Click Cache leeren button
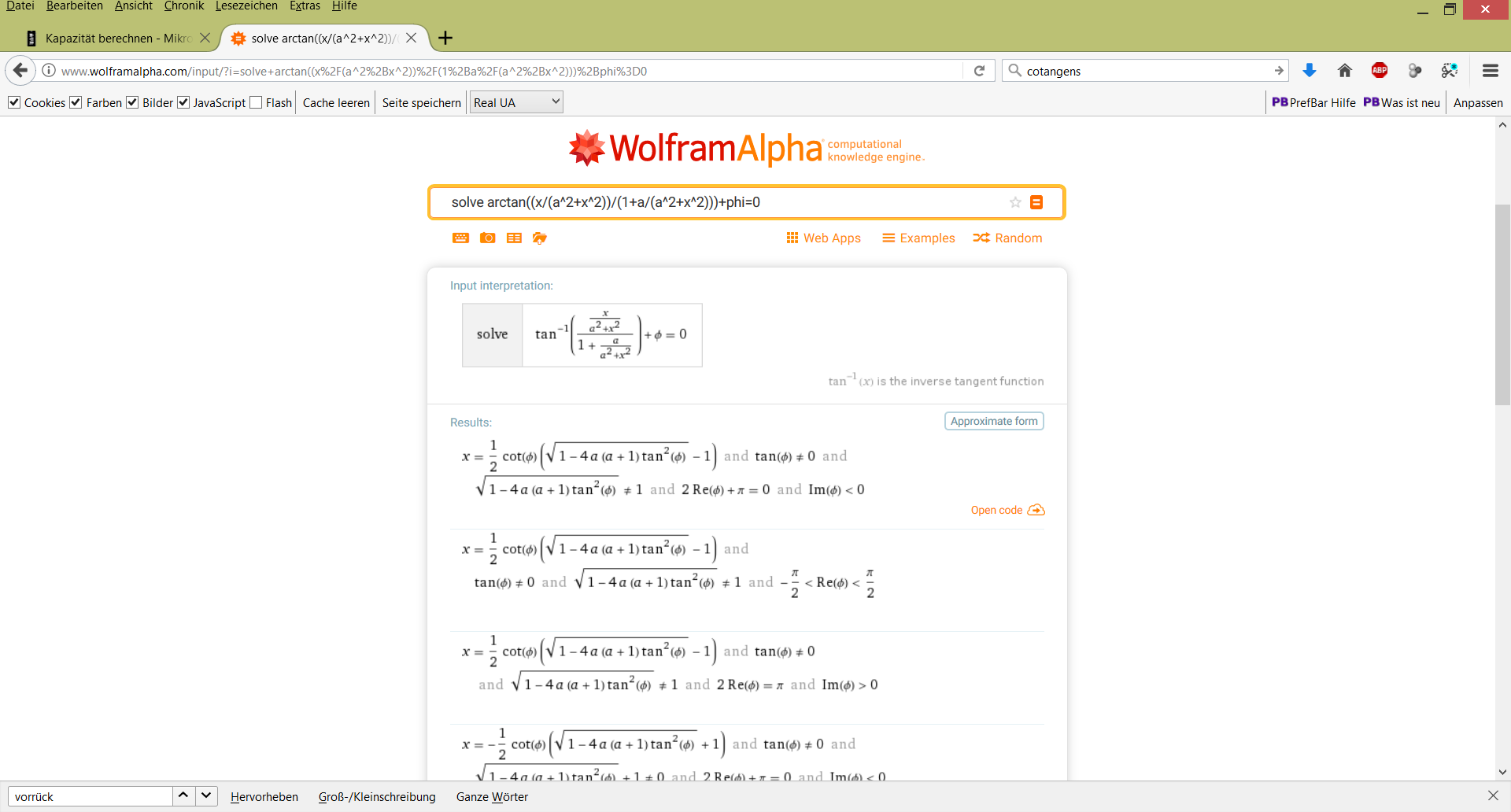Viewport: 1511px width, 812px height. 336,102
